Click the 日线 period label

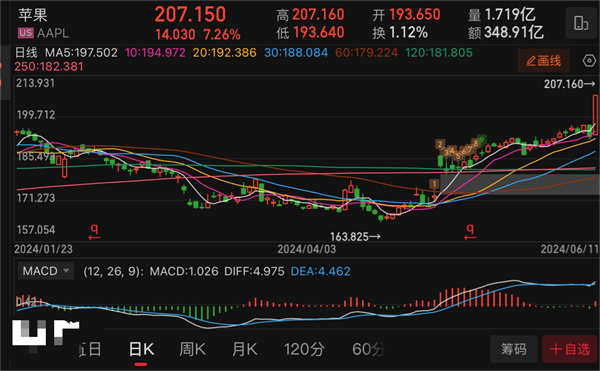coord(26,52)
